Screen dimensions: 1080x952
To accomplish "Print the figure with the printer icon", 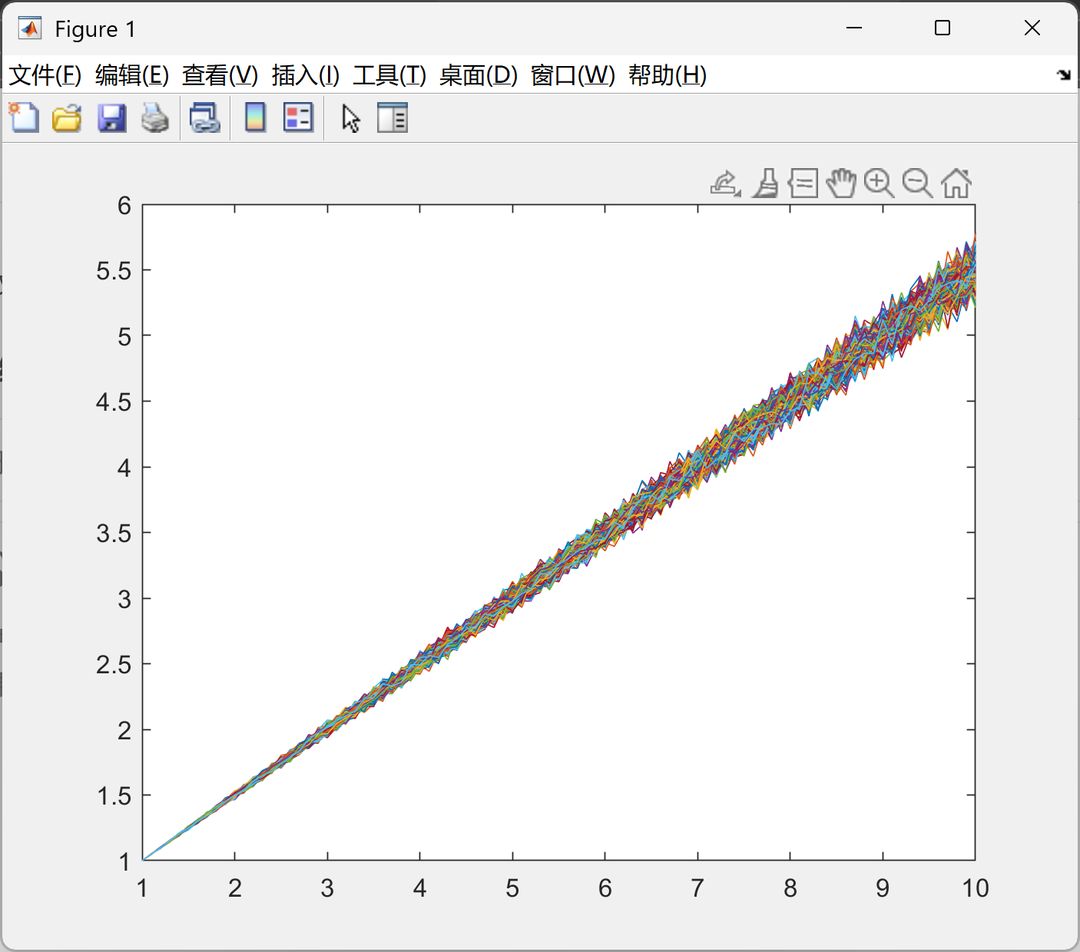I will pos(155,118).
